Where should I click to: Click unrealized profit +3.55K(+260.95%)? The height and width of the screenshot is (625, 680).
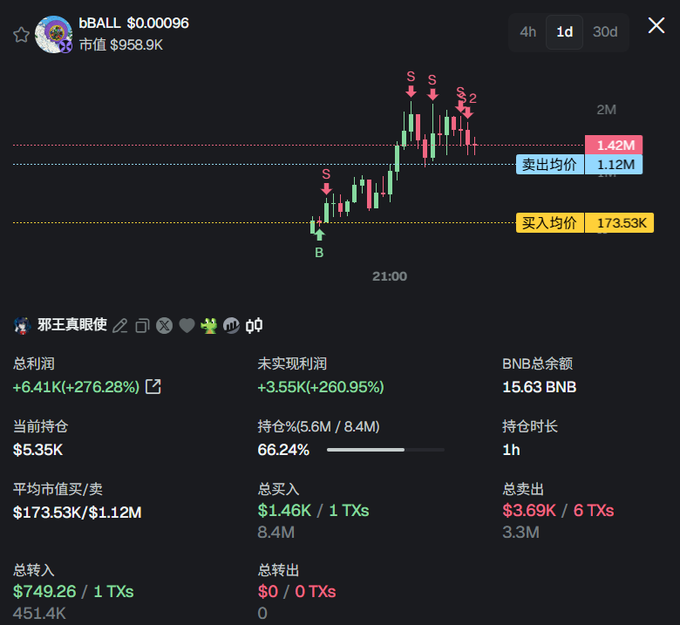click(x=321, y=386)
